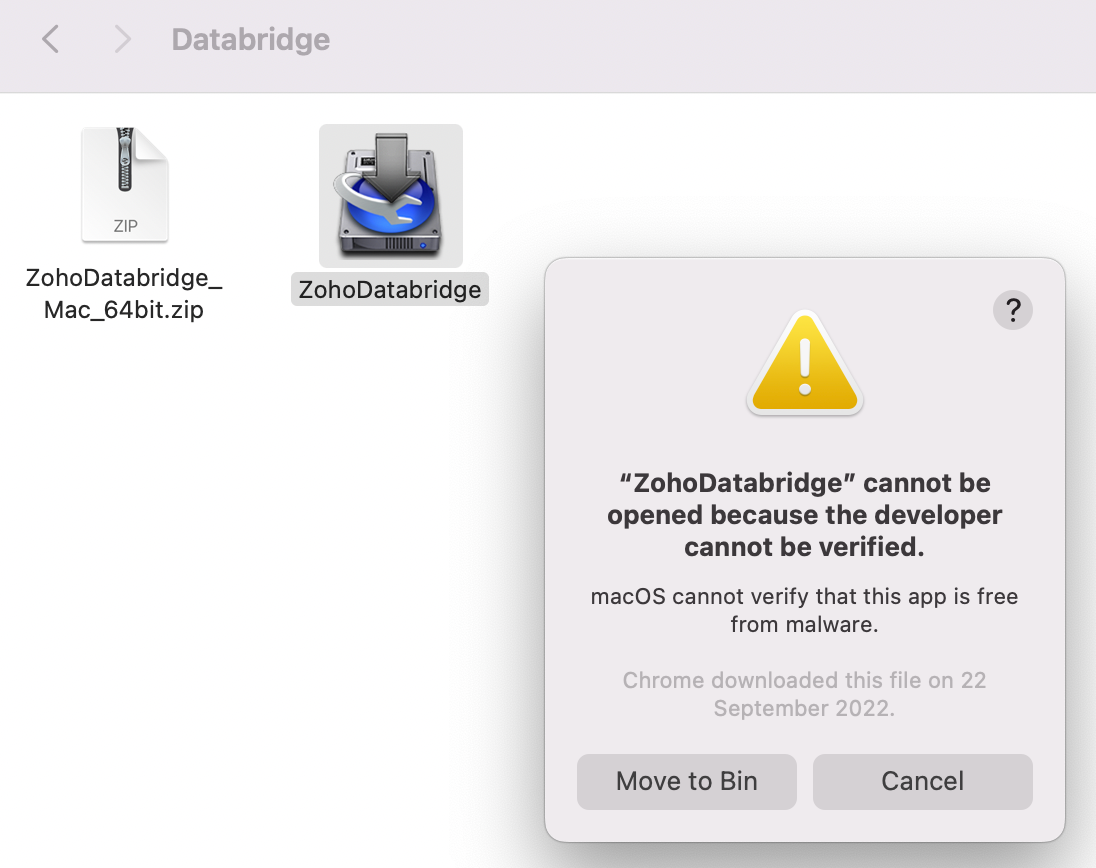Go back using the left chevron
The width and height of the screenshot is (1096, 868).
pyautogui.click(x=50, y=39)
